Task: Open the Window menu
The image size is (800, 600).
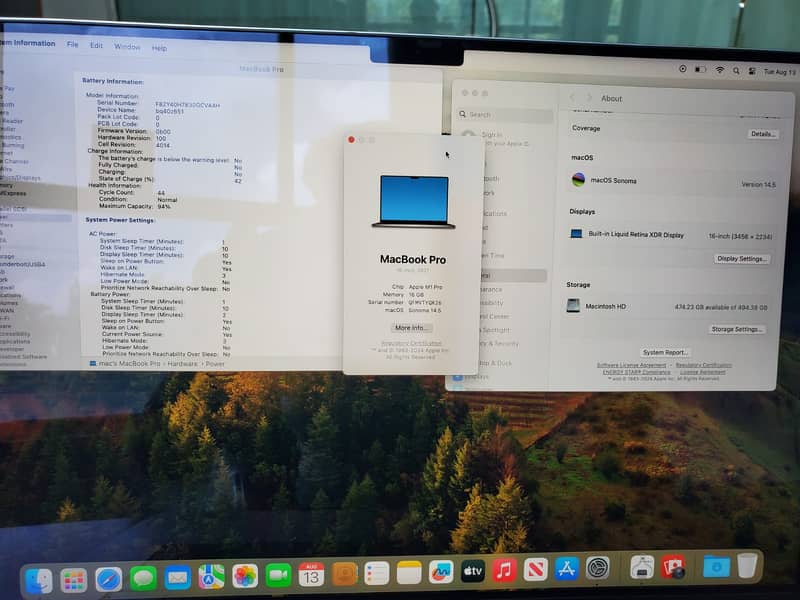Action: pos(127,47)
